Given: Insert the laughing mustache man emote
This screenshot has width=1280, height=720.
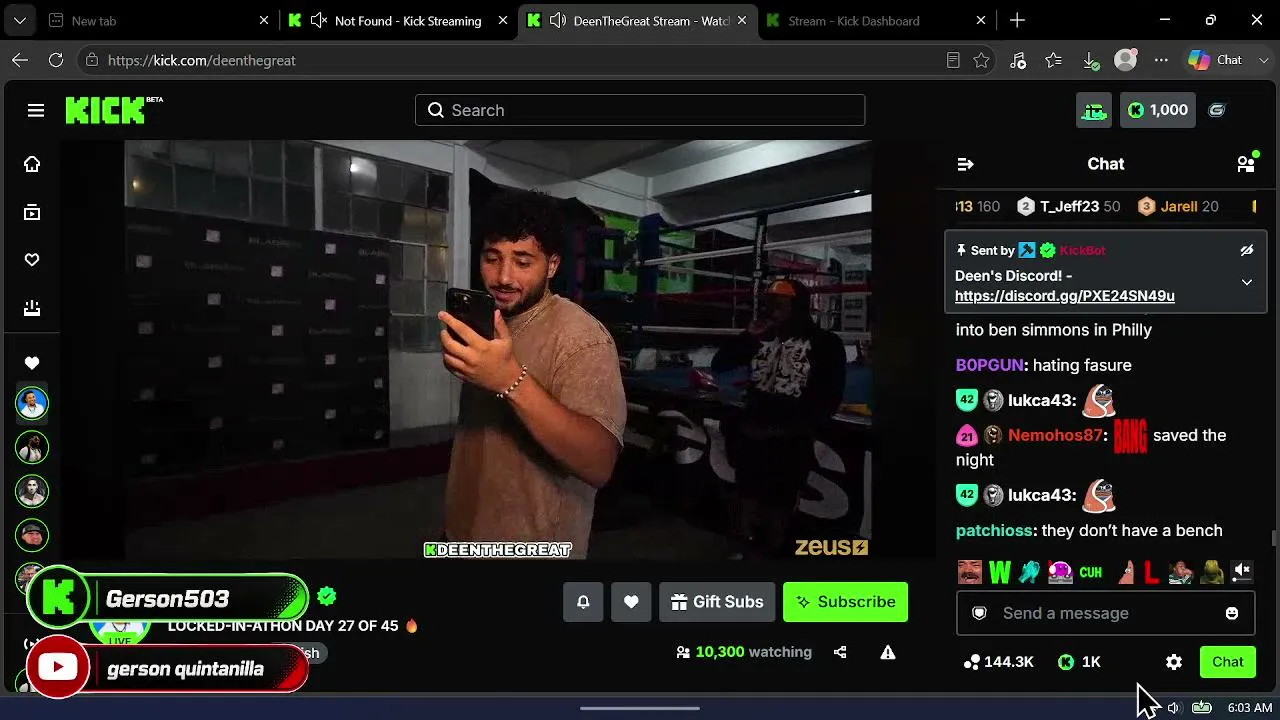Looking at the screenshot, I should click(969, 572).
